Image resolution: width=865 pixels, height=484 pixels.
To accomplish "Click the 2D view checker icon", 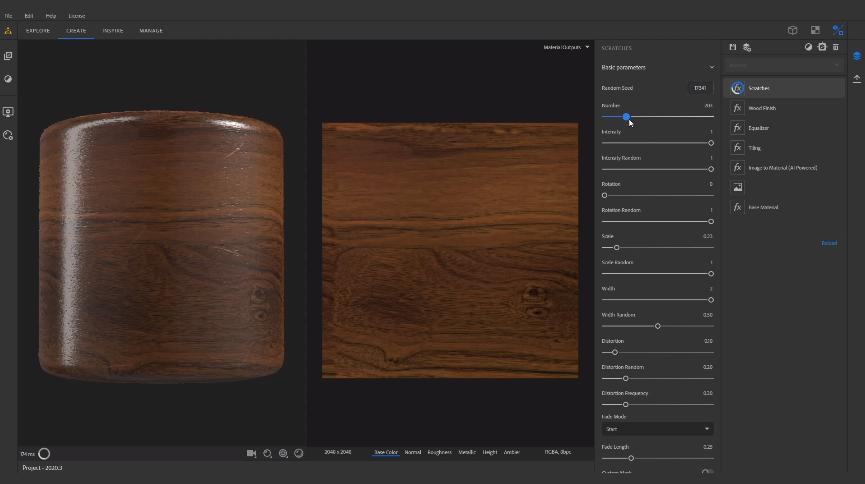I will click(x=815, y=30).
